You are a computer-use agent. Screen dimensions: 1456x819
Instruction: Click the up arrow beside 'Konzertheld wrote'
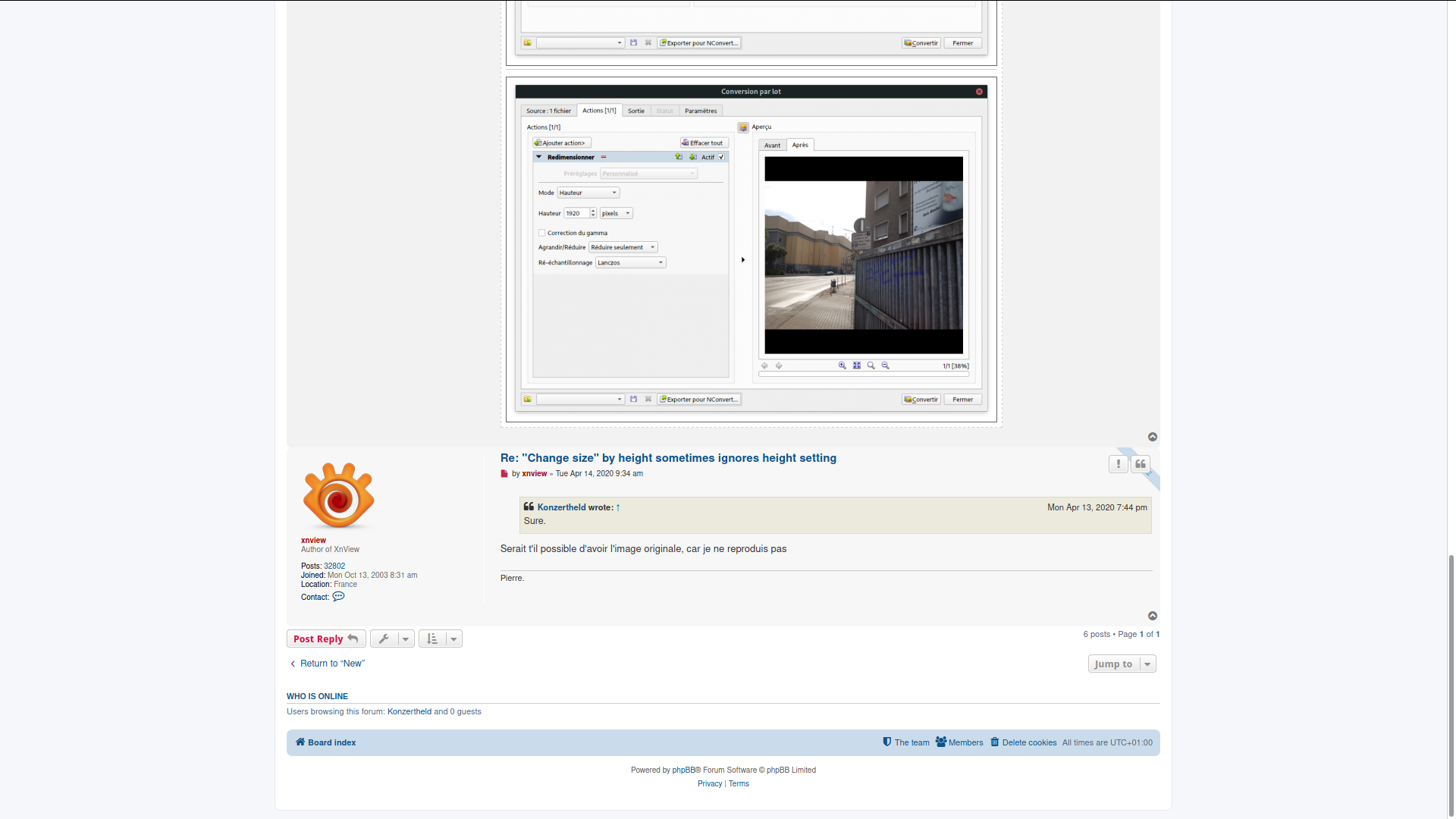(618, 508)
